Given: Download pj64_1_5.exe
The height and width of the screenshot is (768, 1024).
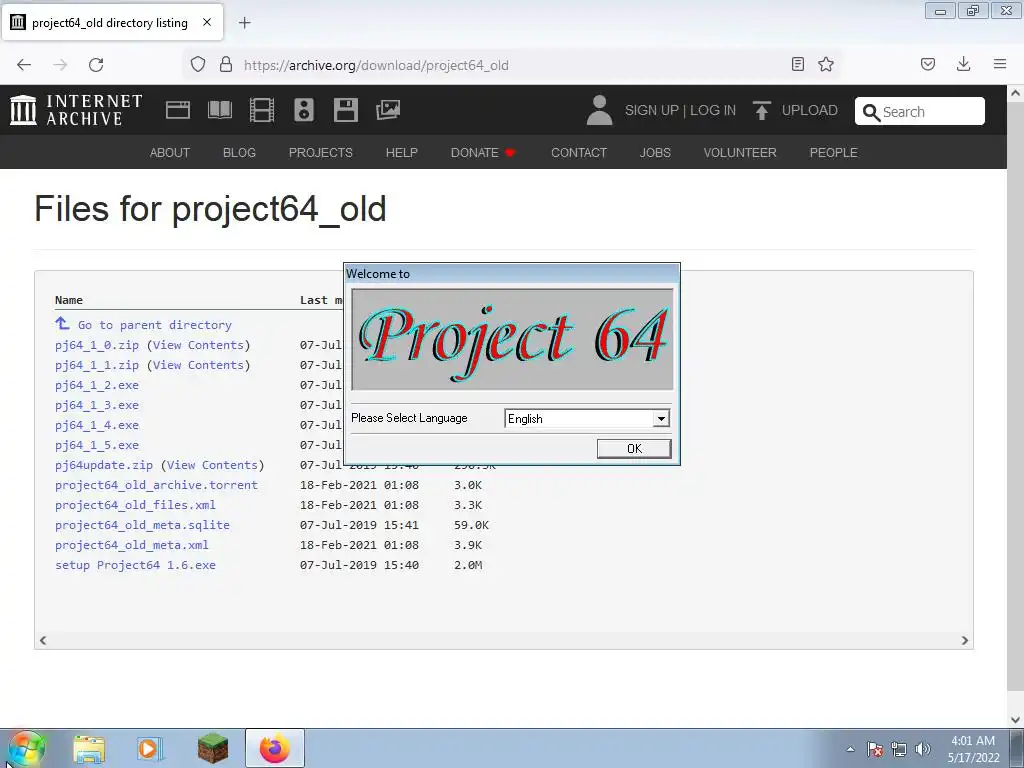Looking at the screenshot, I should click(97, 445).
